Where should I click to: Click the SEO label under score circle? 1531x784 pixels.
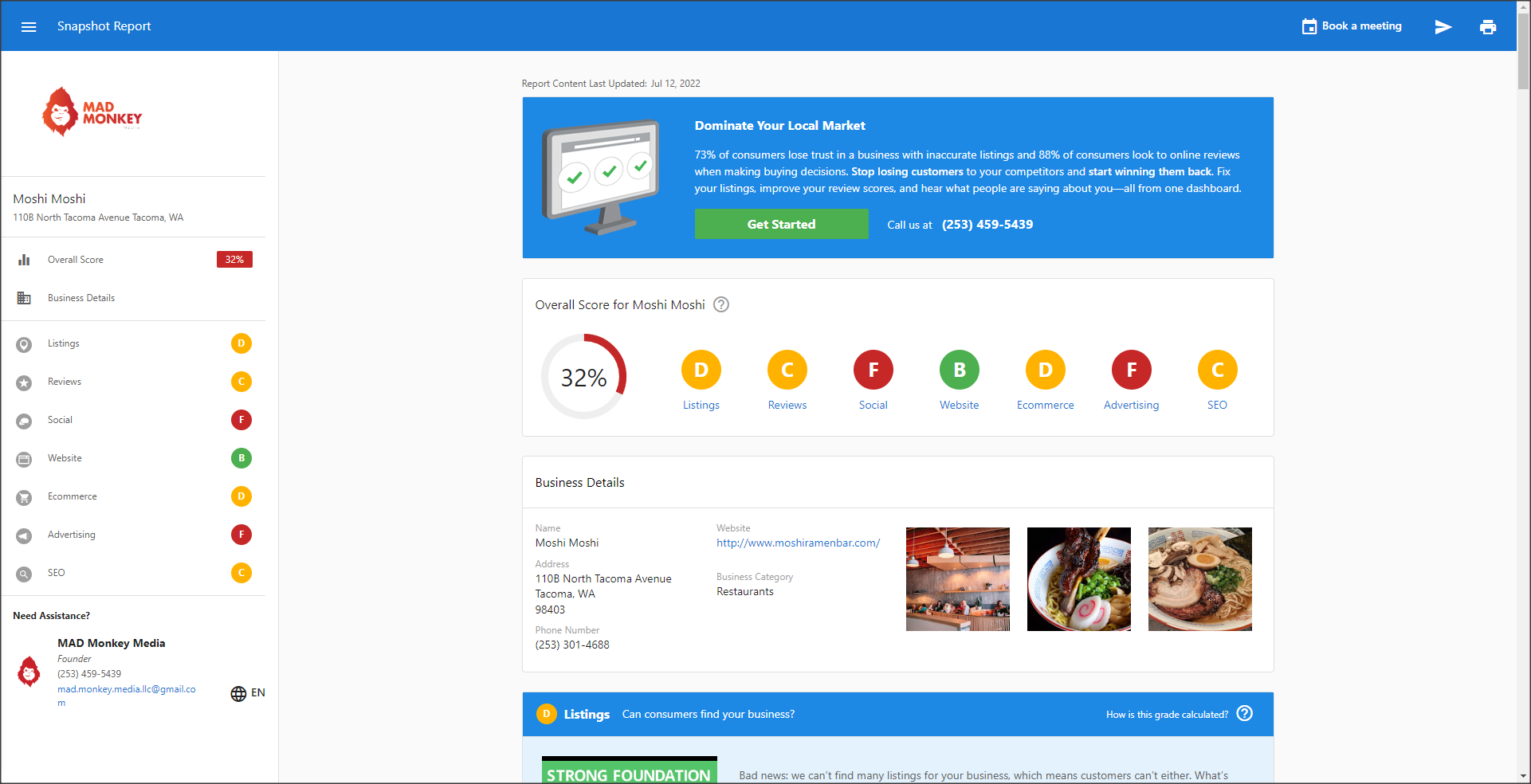1218,405
